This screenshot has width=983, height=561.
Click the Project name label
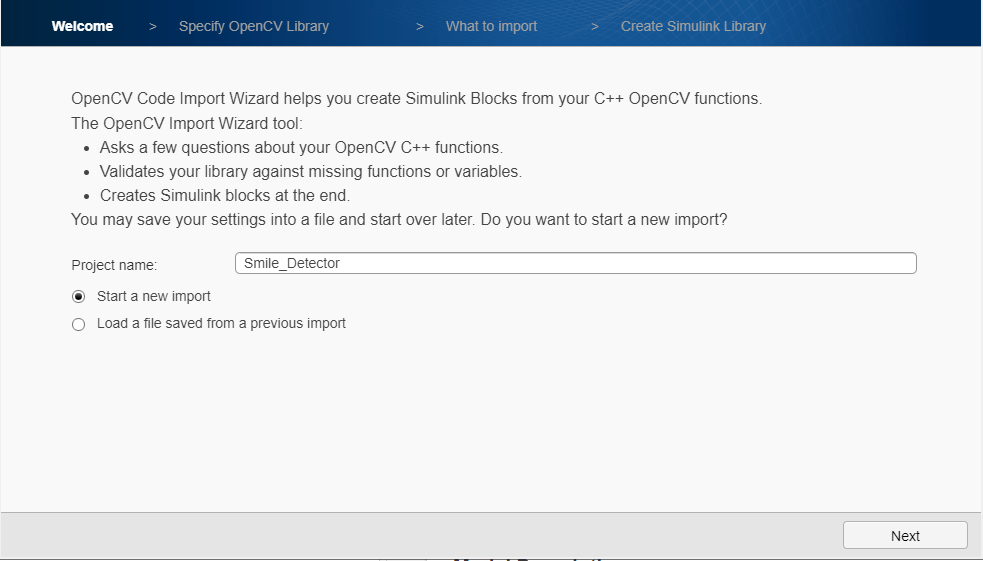pyautogui.click(x=114, y=265)
